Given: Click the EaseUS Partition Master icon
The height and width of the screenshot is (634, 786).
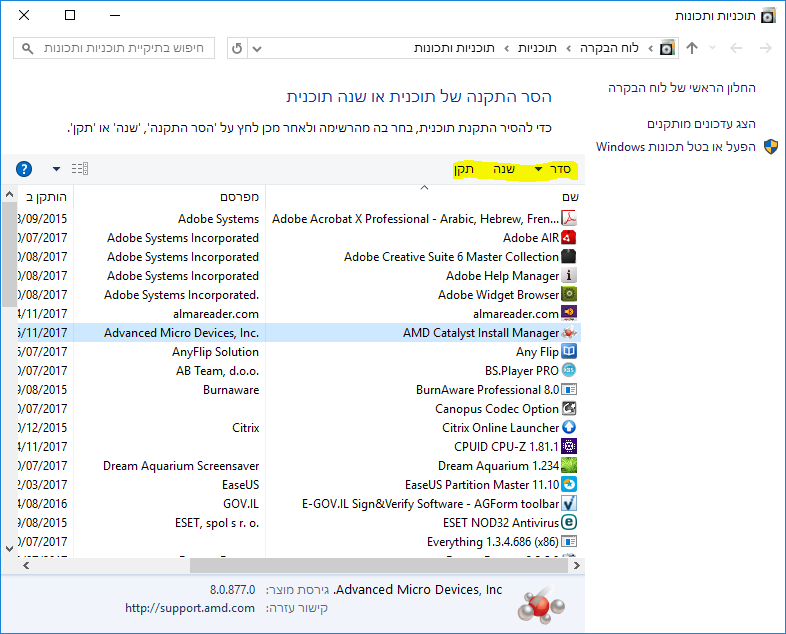Looking at the screenshot, I should (569, 484).
